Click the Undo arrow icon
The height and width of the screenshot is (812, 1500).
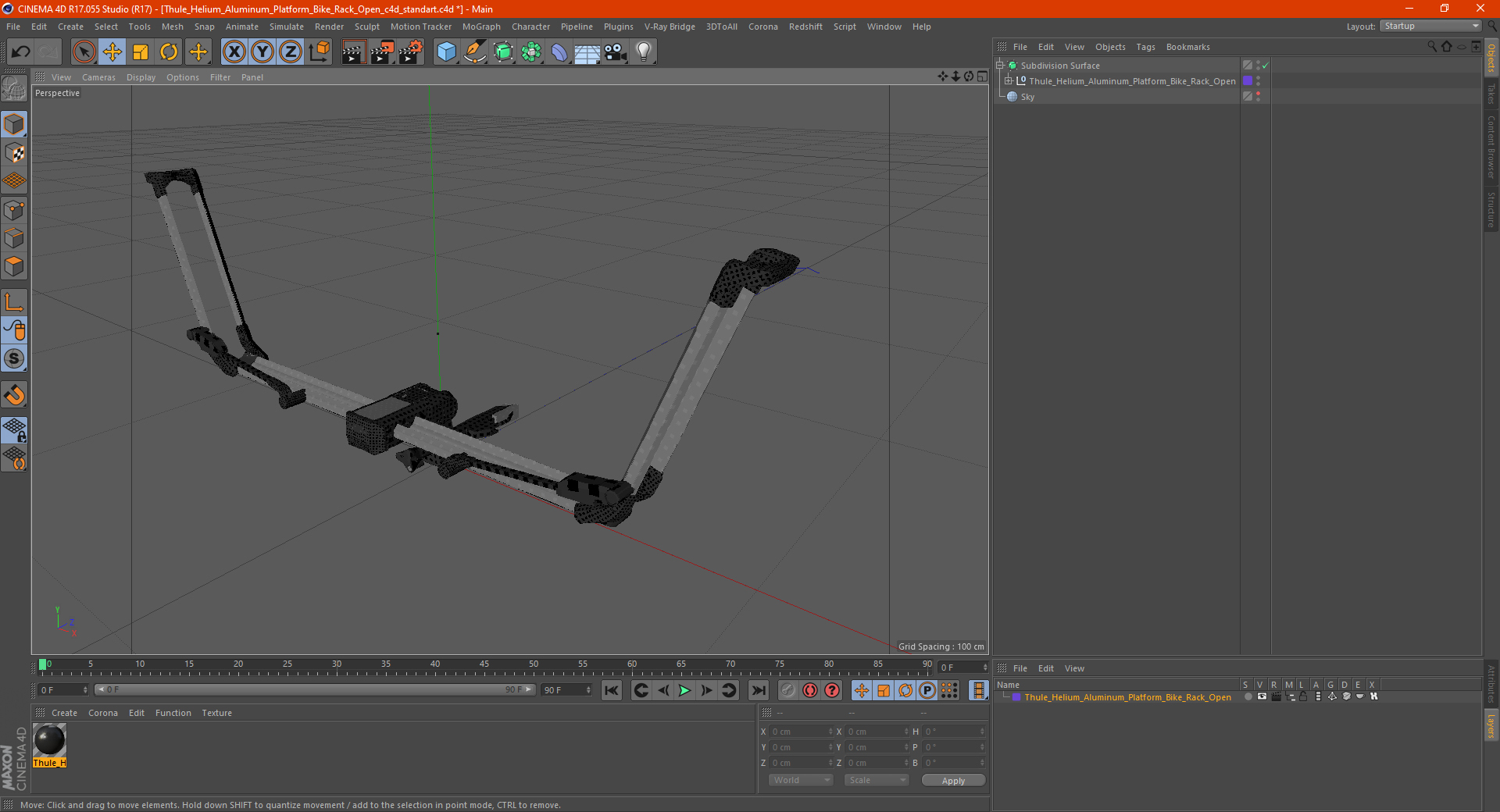pos(20,52)
